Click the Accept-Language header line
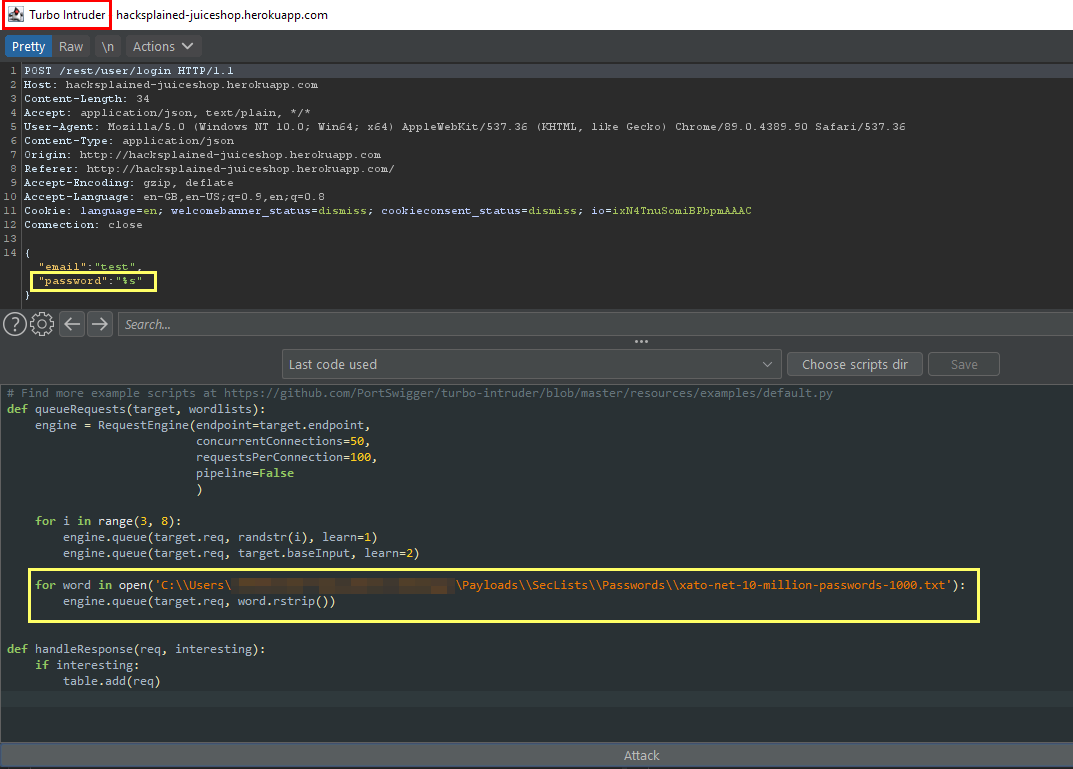This screenshot has width=1073, height=769. 174,197
